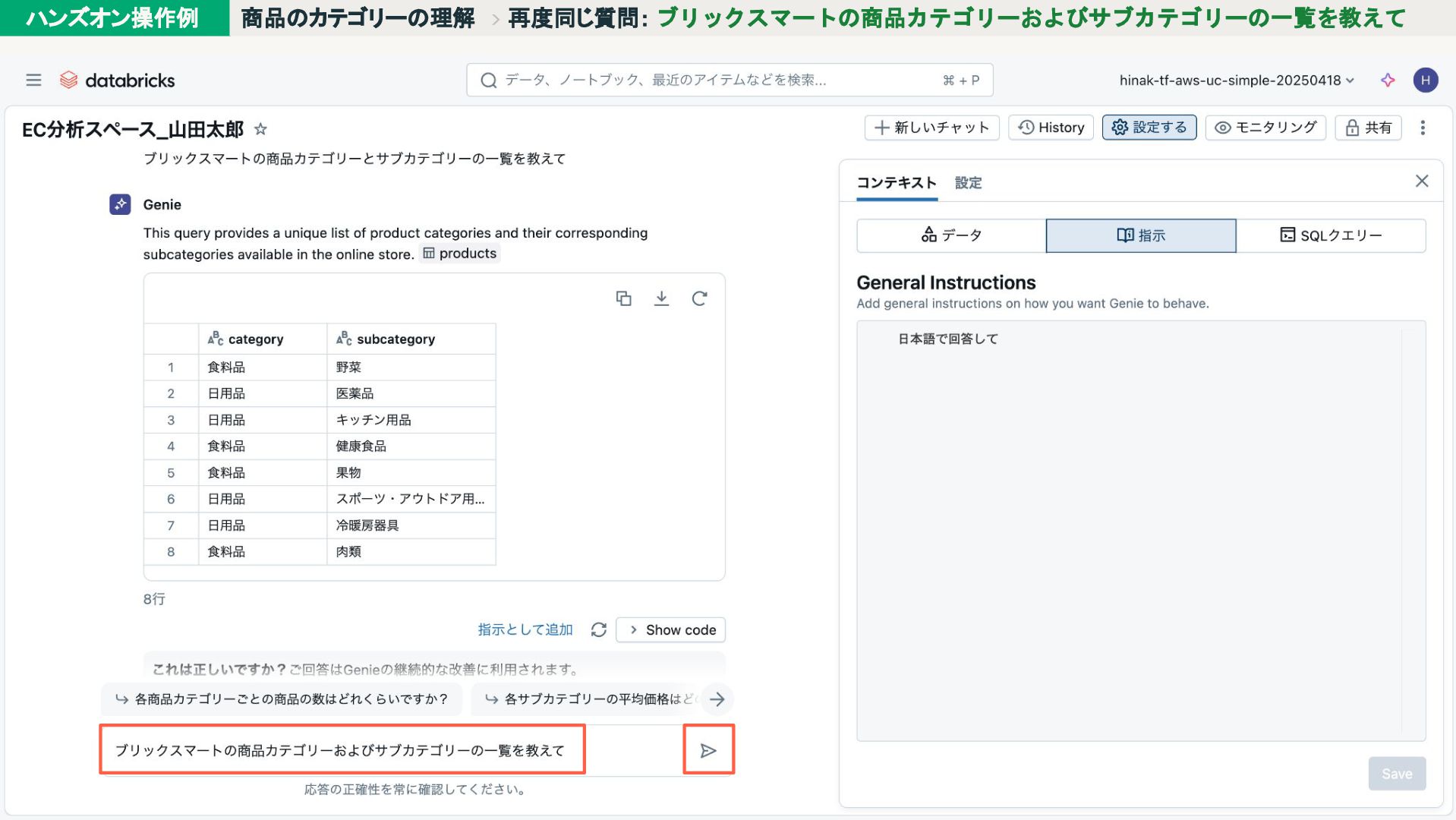
Task: Open the Databricks Assistant sparkle icon
Action: tap(1388, 80)
